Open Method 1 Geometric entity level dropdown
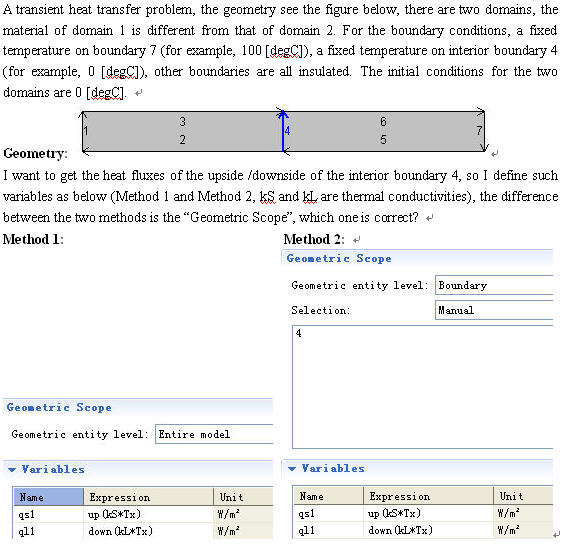 (x=214, y=434)
